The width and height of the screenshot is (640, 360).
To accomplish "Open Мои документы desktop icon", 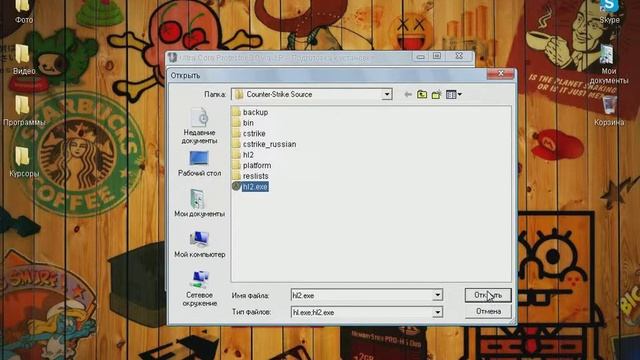I will click(608, 64).
